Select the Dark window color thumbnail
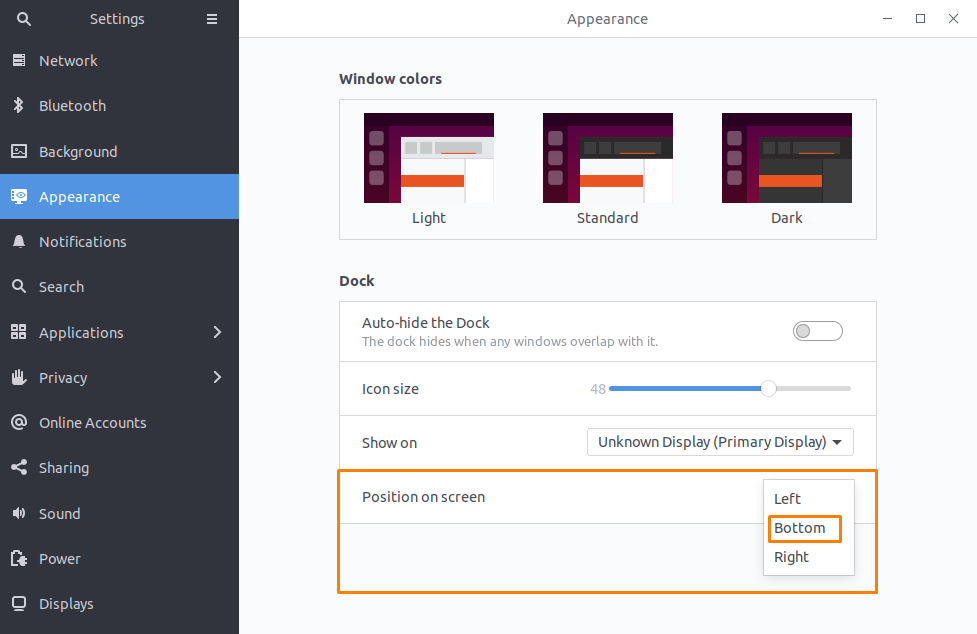The width and height of the screenshot is (977, 634). pyautogui.click(x=786, y=158)
